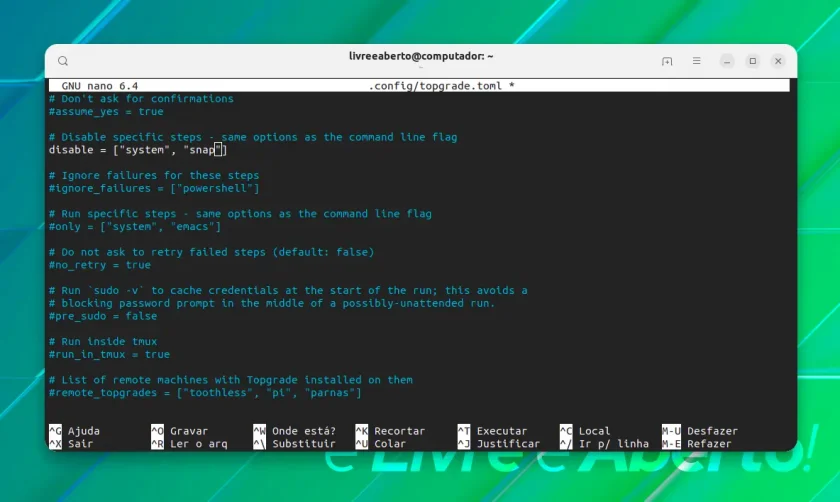Click the ^O Gravar shortcut
This screenshot has height=502, width=840.
tap(179, 431)
